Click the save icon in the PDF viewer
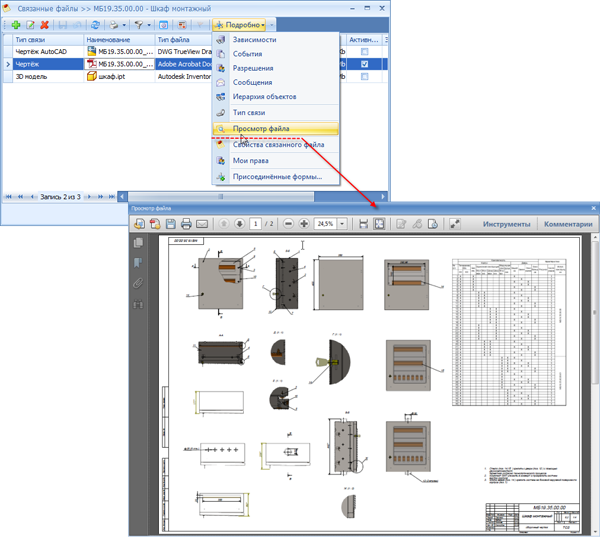This screenshot has width=600, height=539. 171,224
